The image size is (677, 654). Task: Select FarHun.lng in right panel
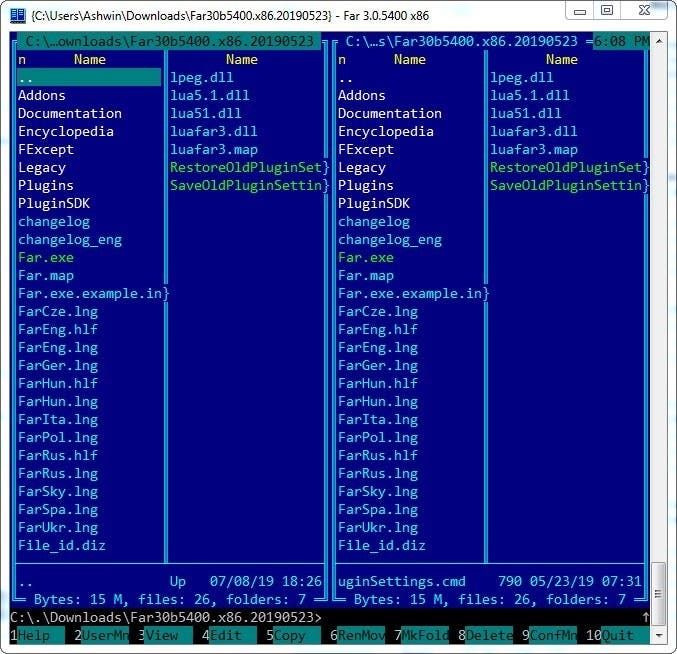point(378,402)
